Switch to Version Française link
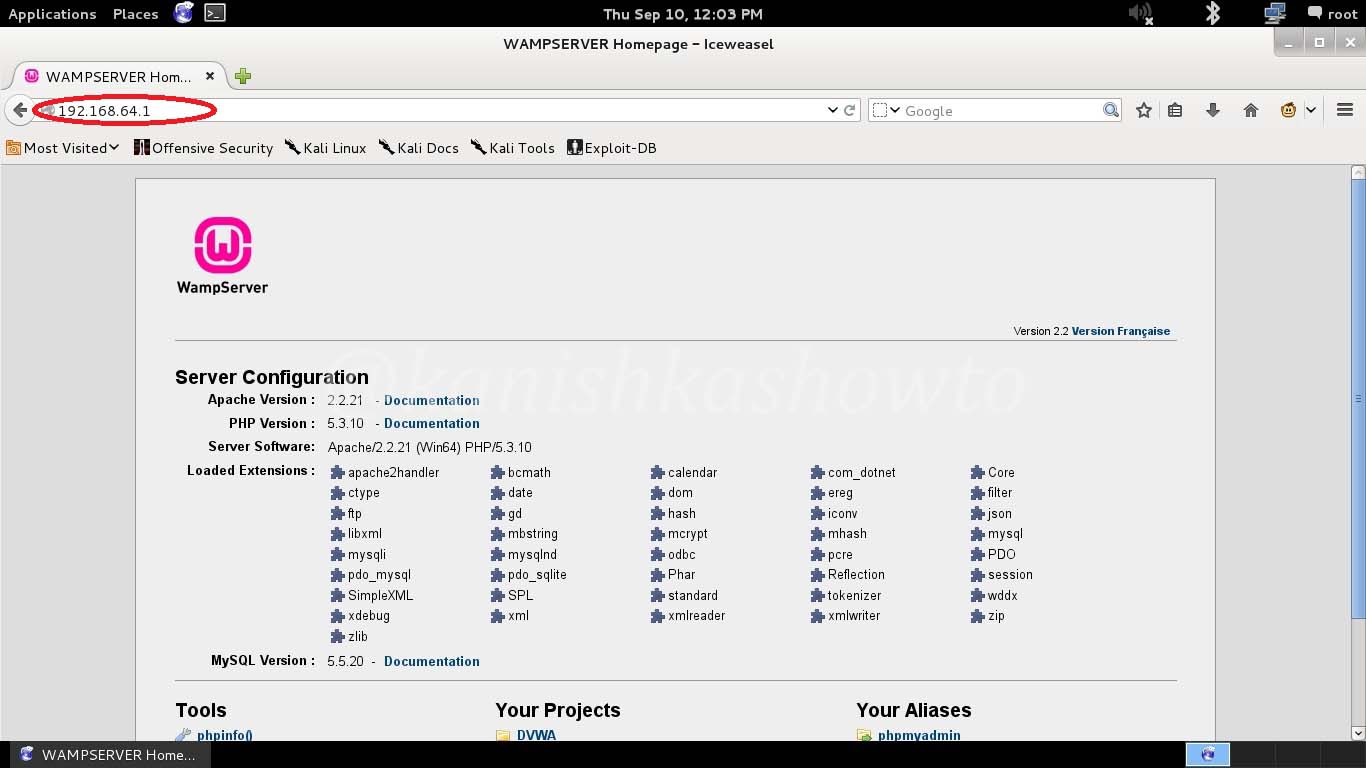The height and width of the screenshot is (768, 1366). click(x=1120, y=331)
